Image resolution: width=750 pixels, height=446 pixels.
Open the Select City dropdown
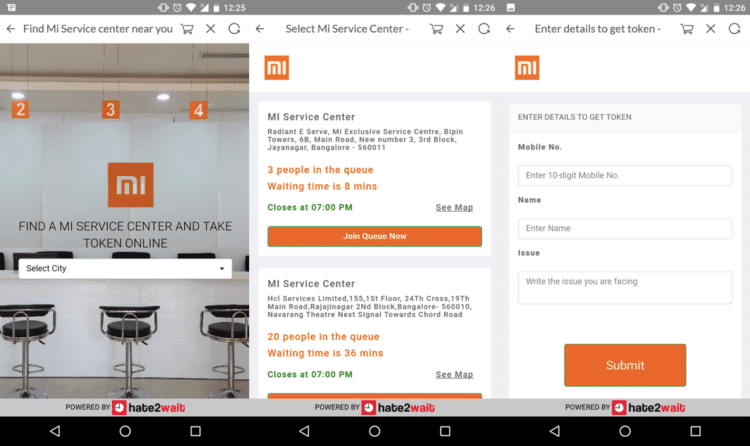[125, 268]
